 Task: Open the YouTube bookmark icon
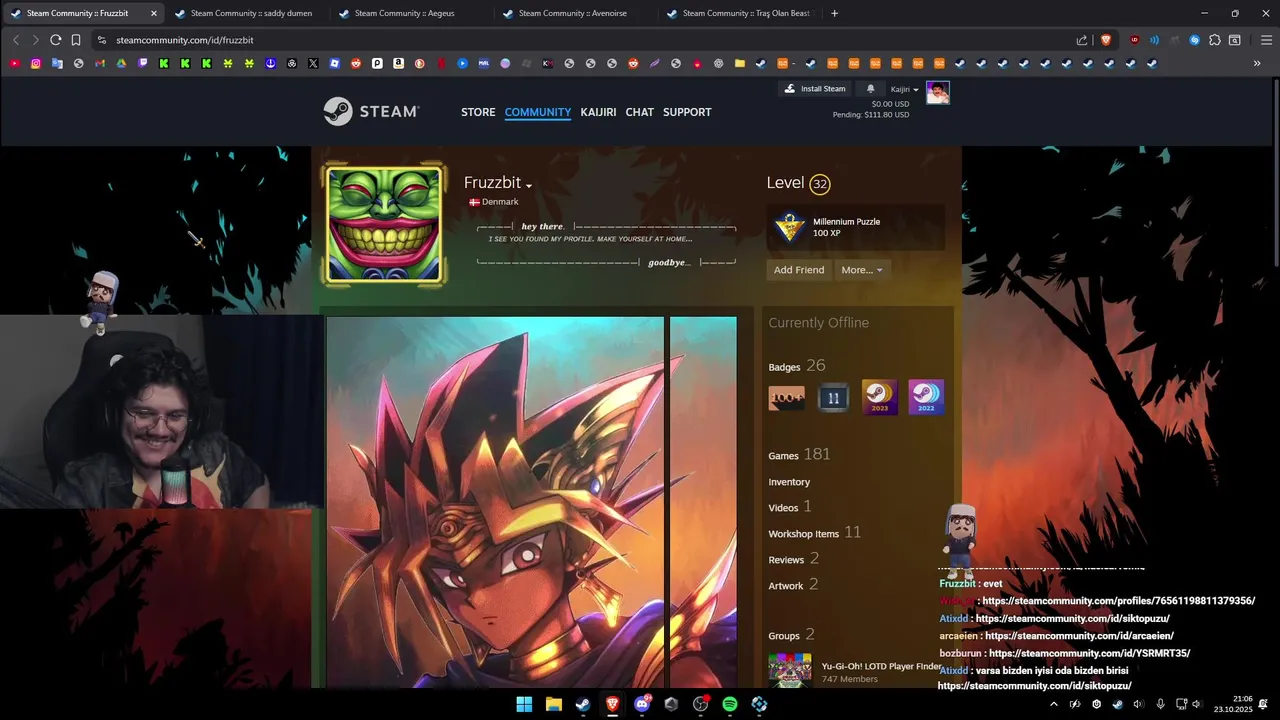pos(14,63)
